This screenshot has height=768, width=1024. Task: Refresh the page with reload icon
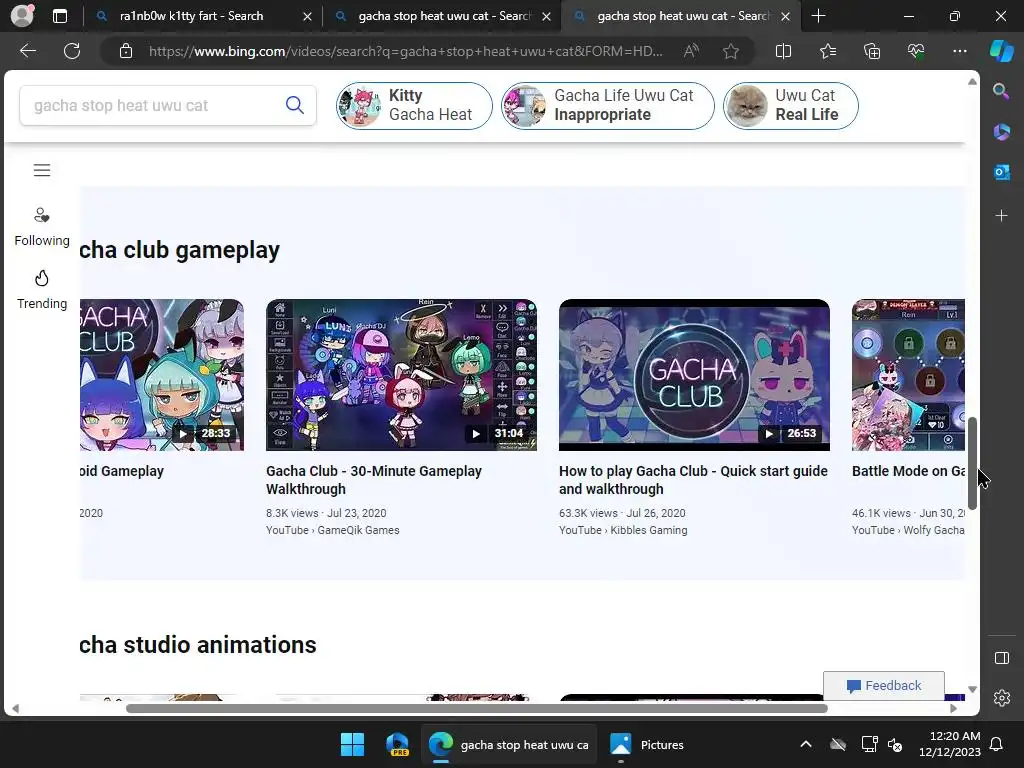72,51
